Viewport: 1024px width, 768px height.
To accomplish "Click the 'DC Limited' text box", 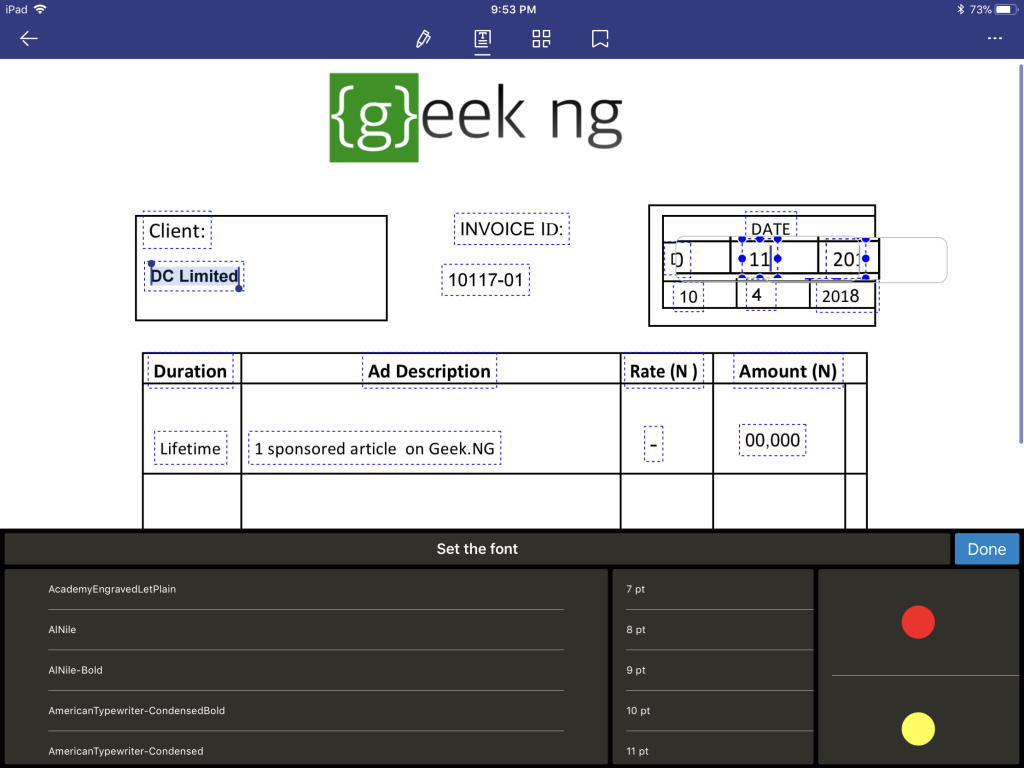I will pyautogui.click(x=194, y=276).
